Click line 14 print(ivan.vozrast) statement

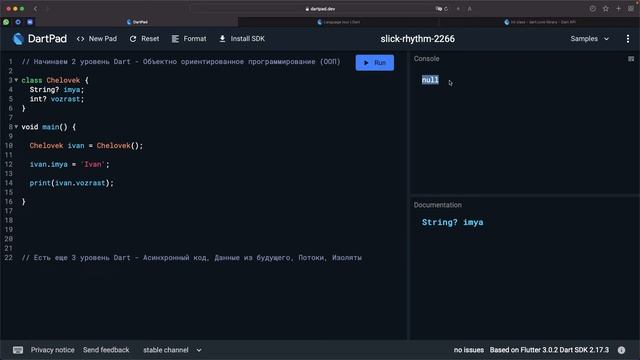pos(71,183)
